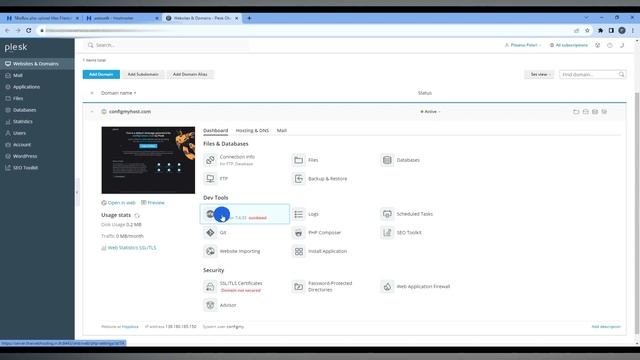The image size is (640, 360).
Task: Sort by Domain name column
Action: click(118, 93)
